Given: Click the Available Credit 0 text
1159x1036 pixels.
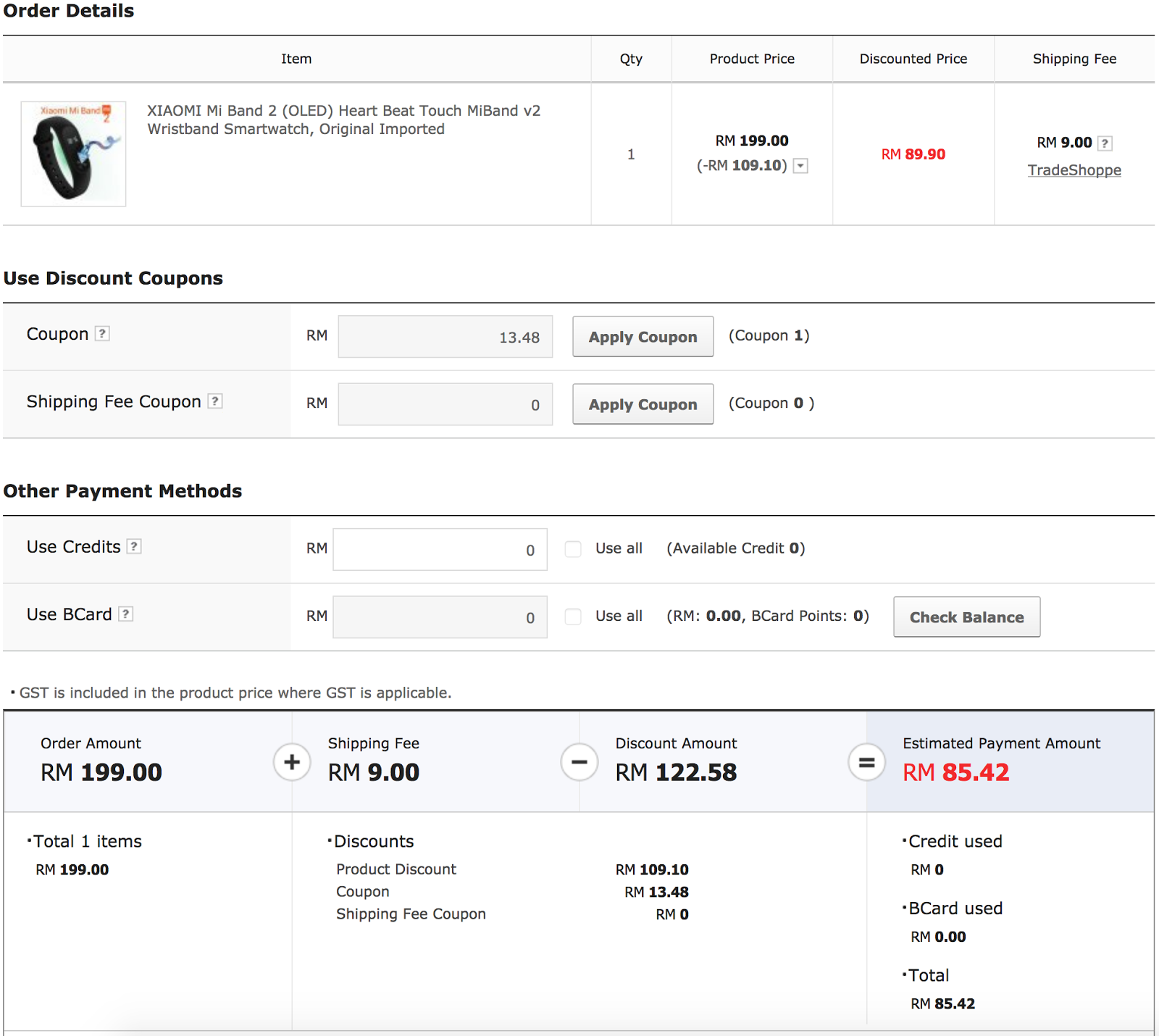Looking at the screenshot, I should (x=736, y=548).
